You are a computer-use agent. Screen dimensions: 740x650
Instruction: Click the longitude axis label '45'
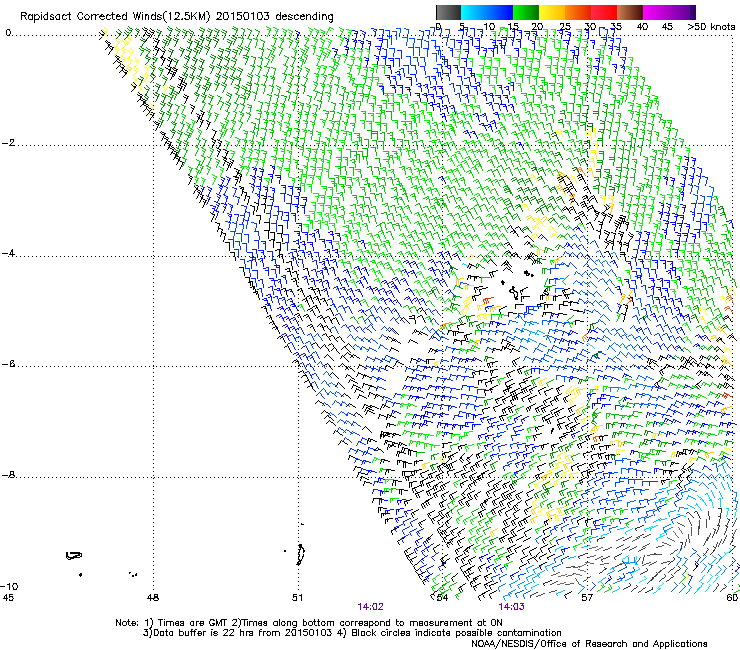pyautogui.click(x=8, y=598)
